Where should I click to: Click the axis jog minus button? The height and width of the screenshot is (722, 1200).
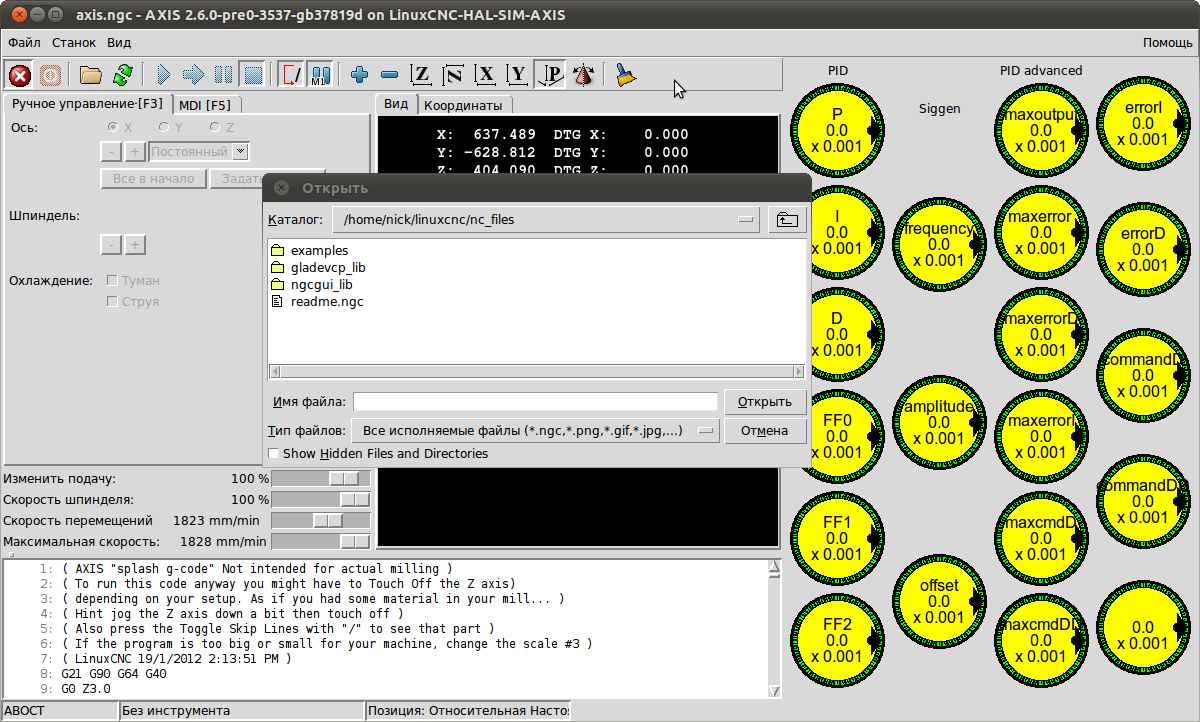click(x=112, y=152)
